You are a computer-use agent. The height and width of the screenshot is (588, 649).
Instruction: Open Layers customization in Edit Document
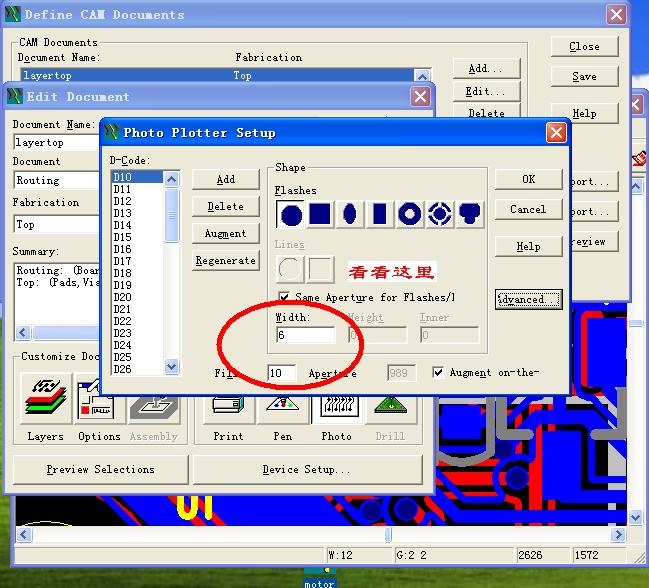pos(46,398)
